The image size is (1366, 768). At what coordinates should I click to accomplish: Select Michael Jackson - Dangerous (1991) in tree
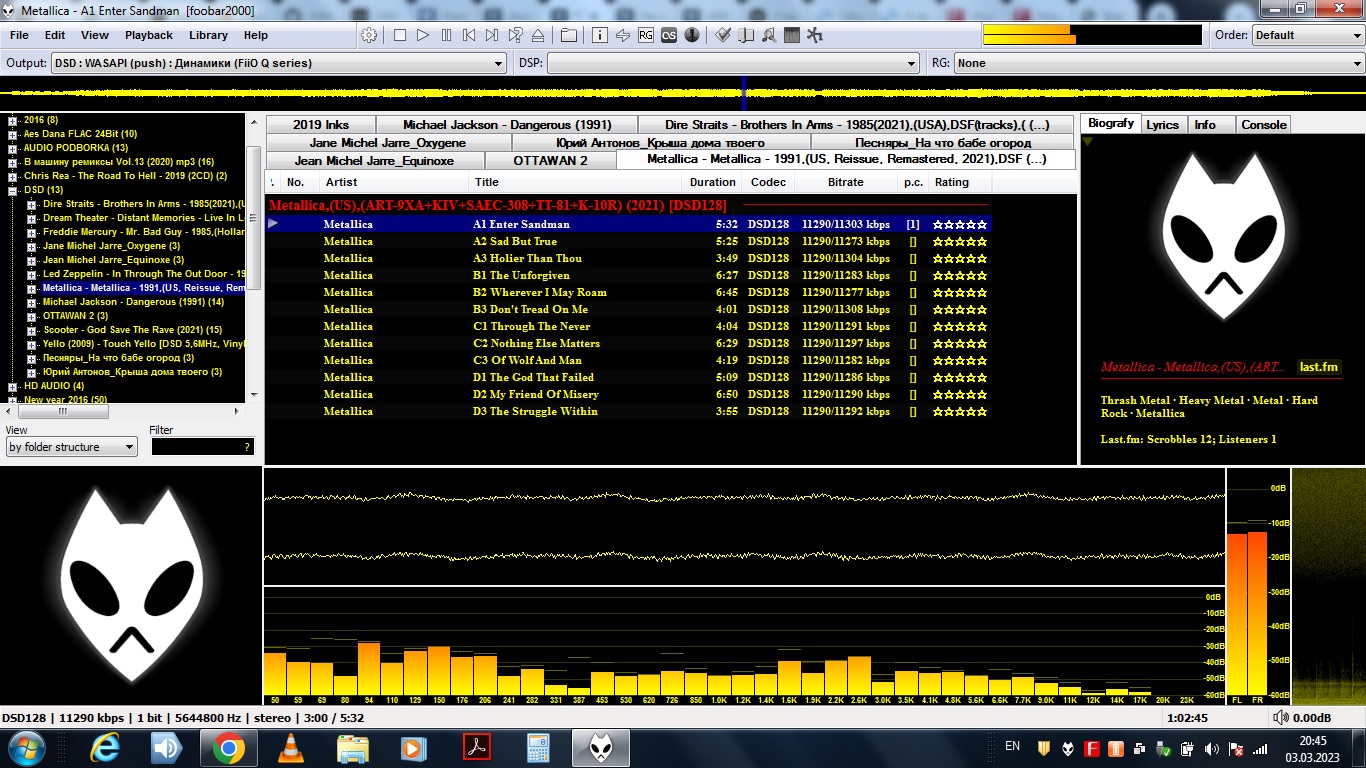click(x=133, y=302)
